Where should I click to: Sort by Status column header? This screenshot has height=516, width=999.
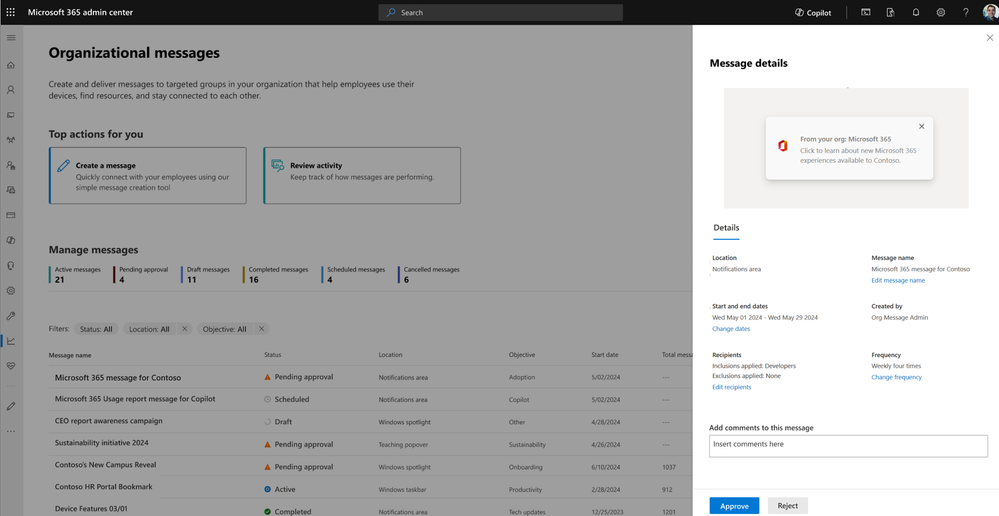click(273, 355)
